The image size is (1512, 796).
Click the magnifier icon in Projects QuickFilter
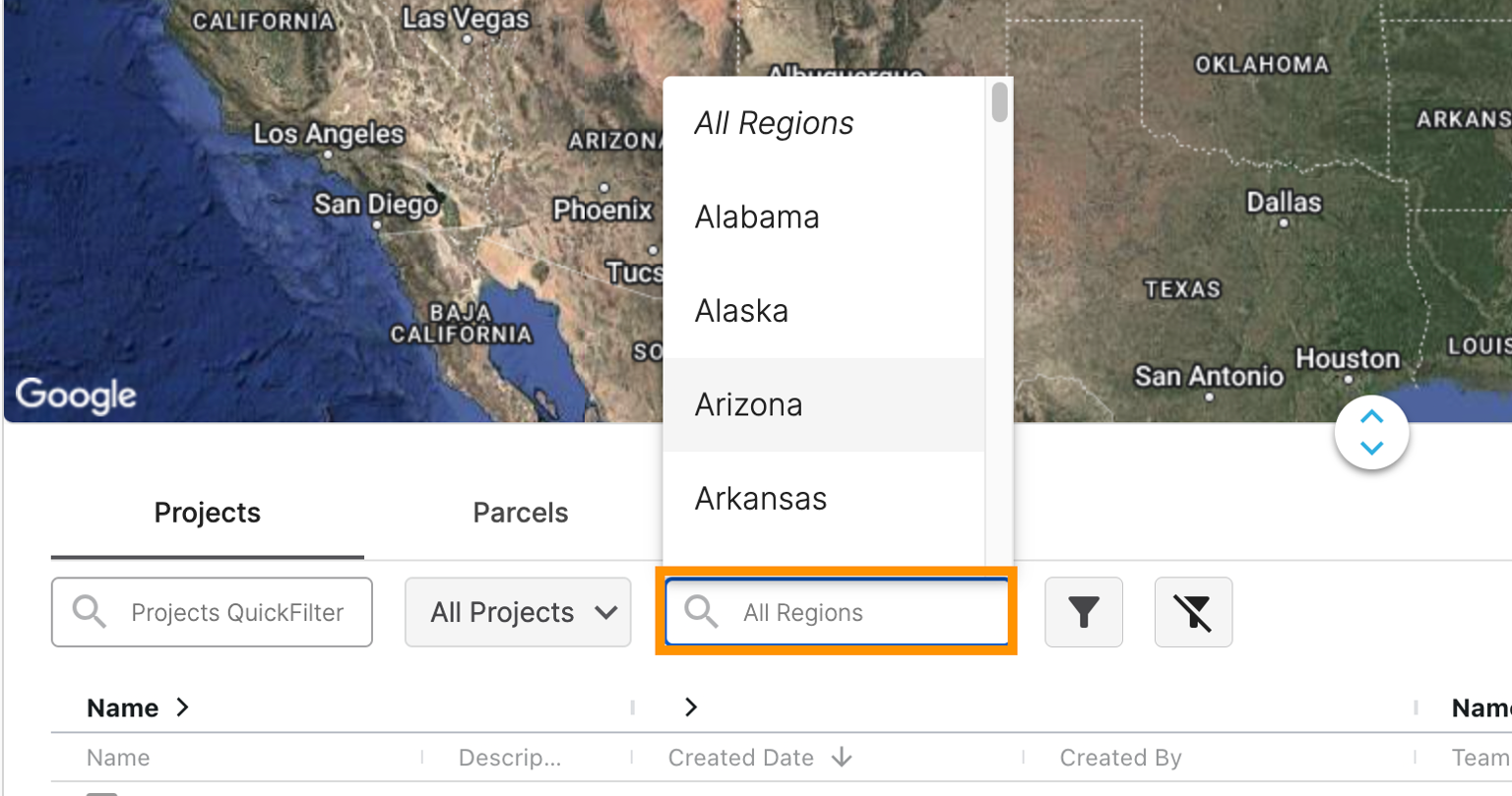pyautogui.click(x=89, y=612)
